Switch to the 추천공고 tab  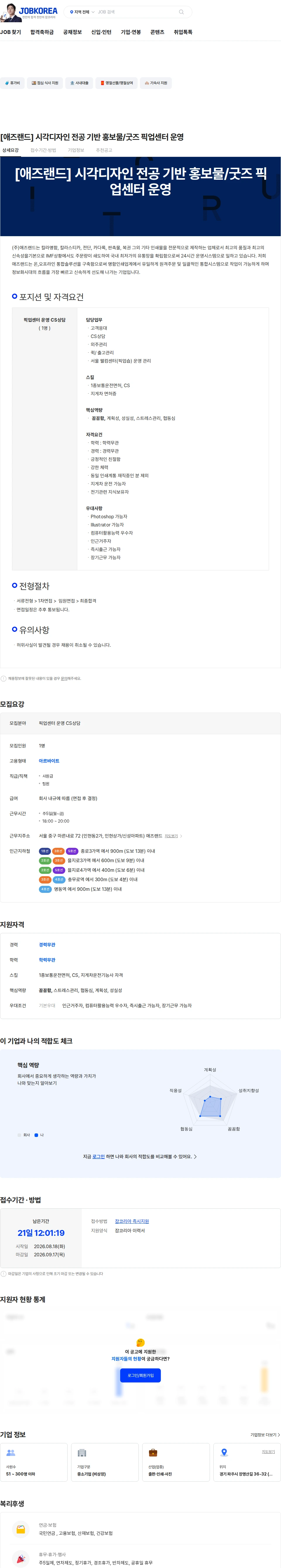coord(104,150)
